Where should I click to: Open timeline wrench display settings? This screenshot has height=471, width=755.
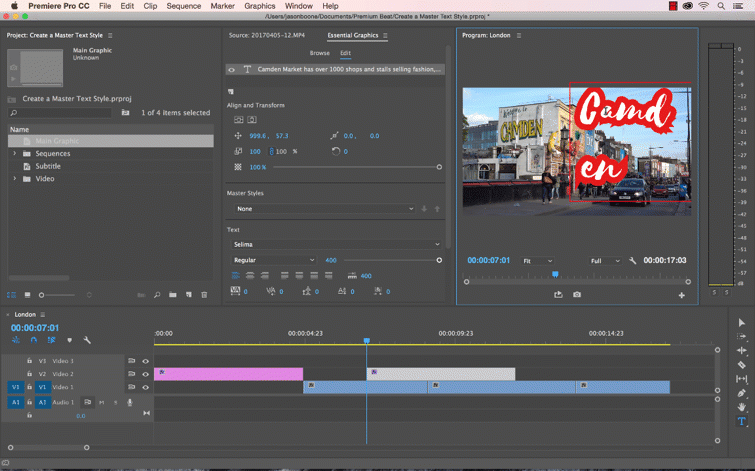87,340
